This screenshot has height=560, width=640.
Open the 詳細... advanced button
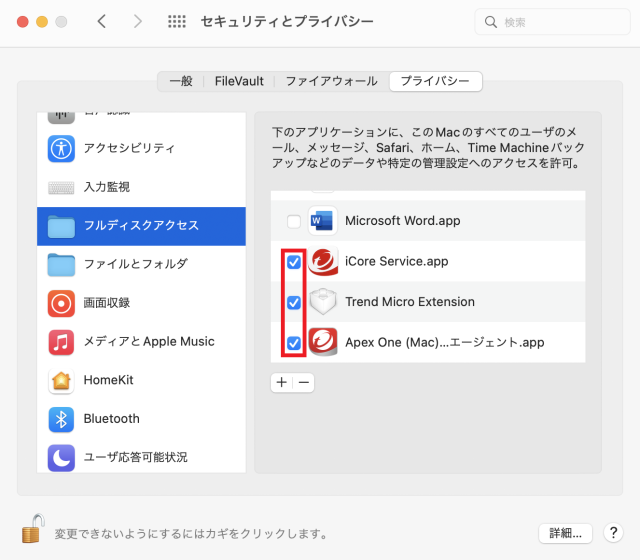tap(565, 533)
